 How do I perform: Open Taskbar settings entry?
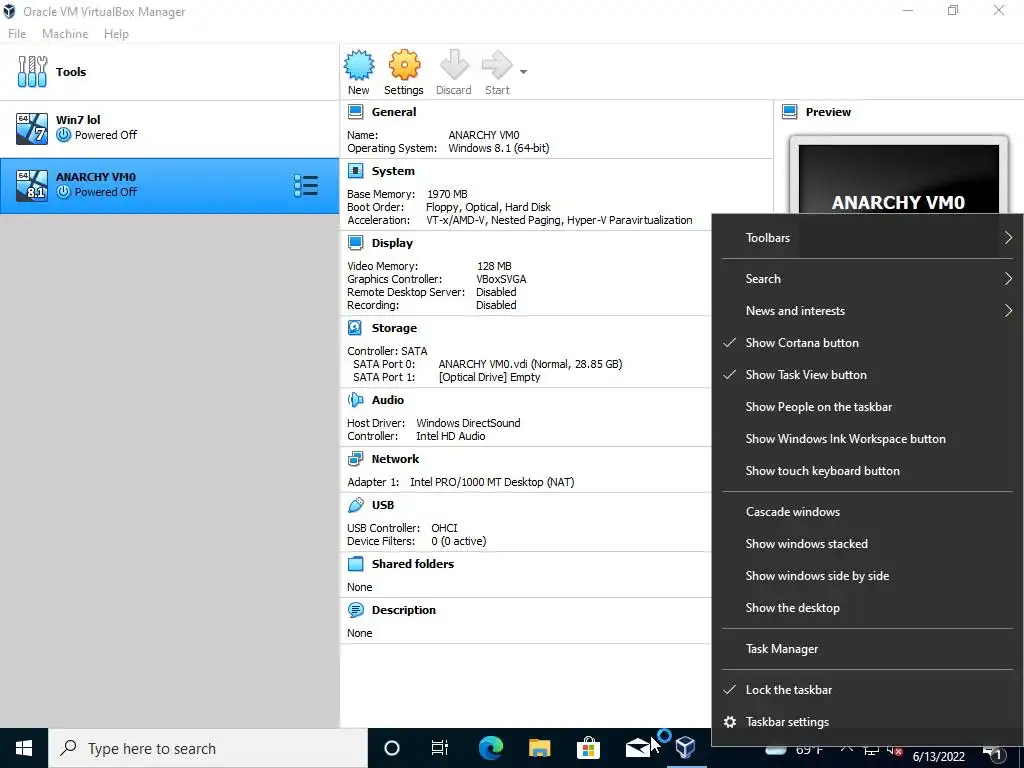click(867, 722)
